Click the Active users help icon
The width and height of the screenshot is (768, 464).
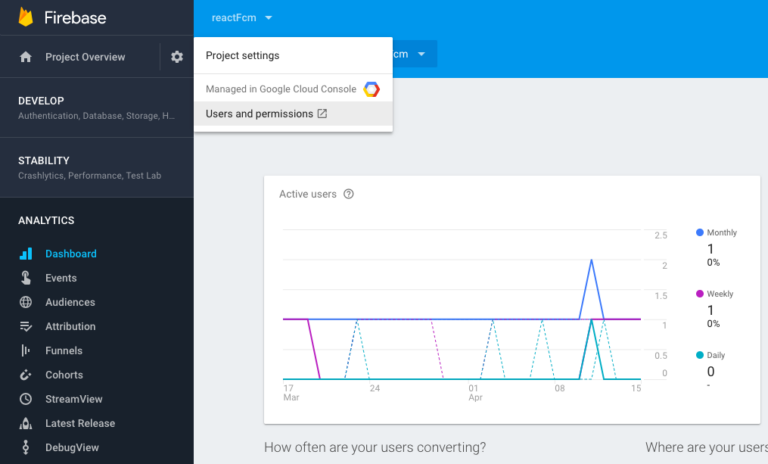coord(348,194)
